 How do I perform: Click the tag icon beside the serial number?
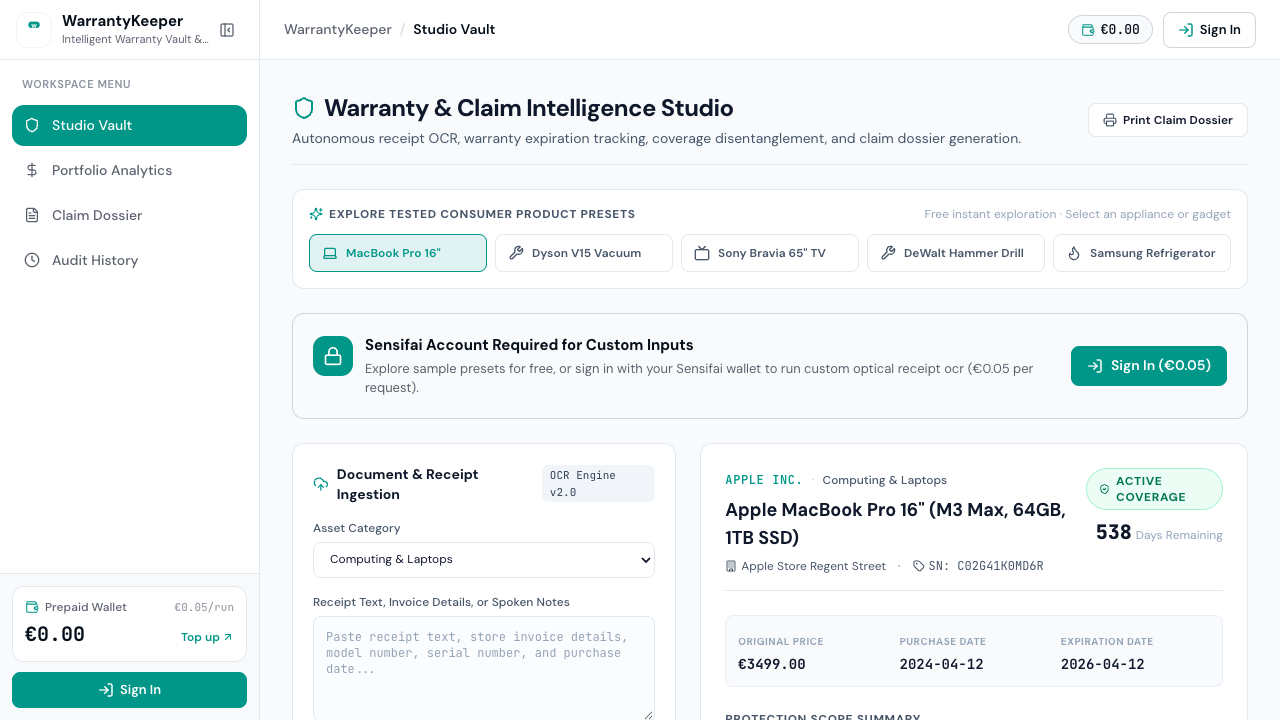tap(919, 566)
